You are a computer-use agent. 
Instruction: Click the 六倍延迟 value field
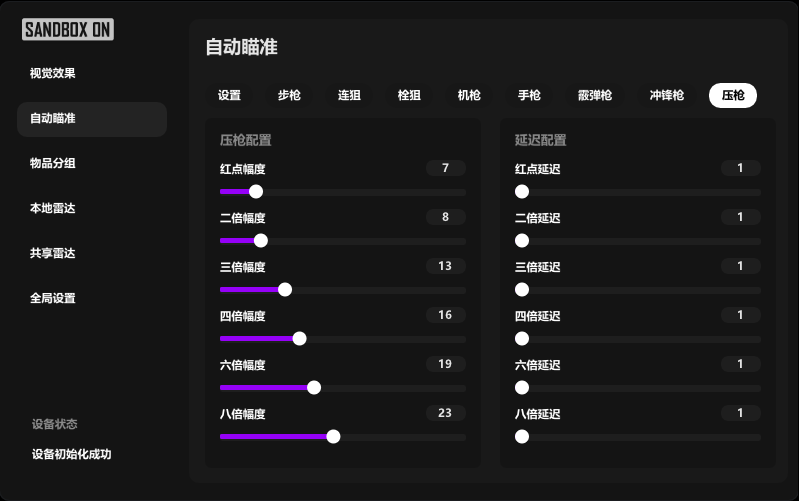(x=741, y=364)
